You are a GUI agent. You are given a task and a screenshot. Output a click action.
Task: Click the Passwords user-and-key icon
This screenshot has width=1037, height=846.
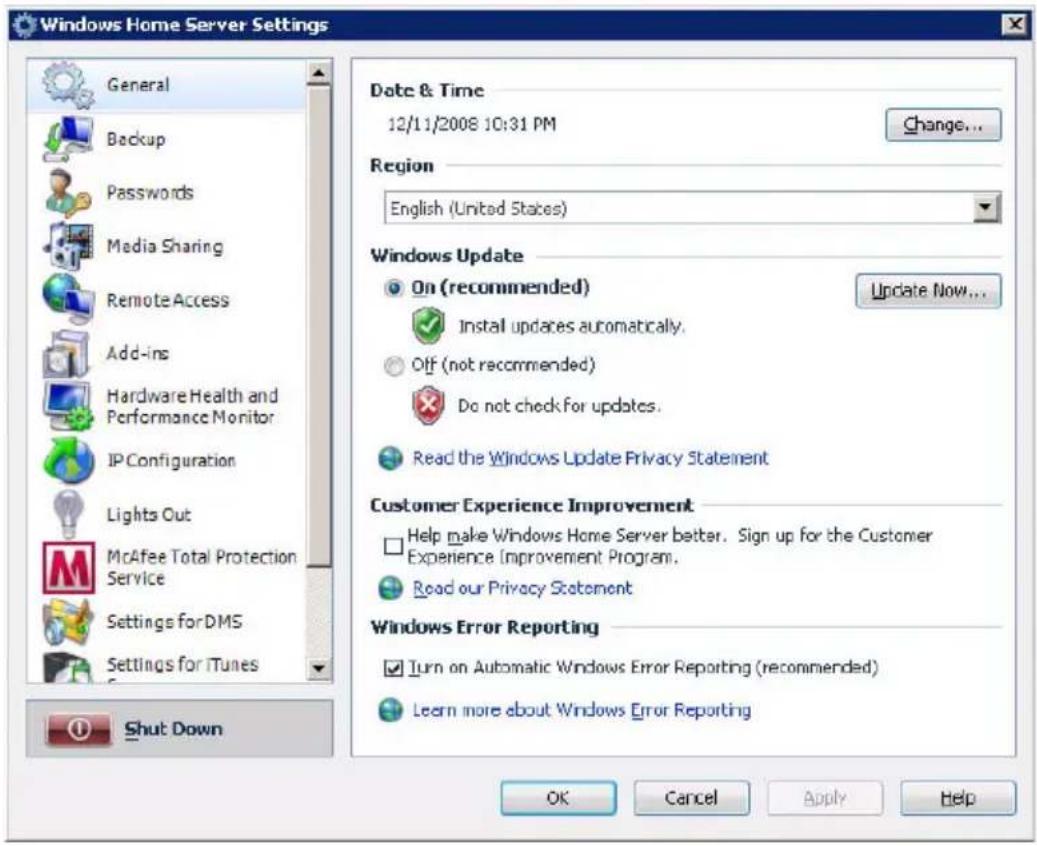click(67, 192)
